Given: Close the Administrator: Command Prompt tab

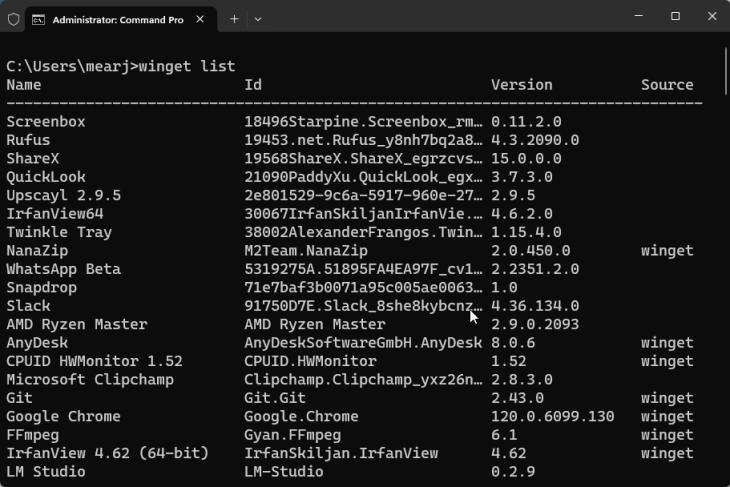Looking at the screenshot, I should (203, 19).
